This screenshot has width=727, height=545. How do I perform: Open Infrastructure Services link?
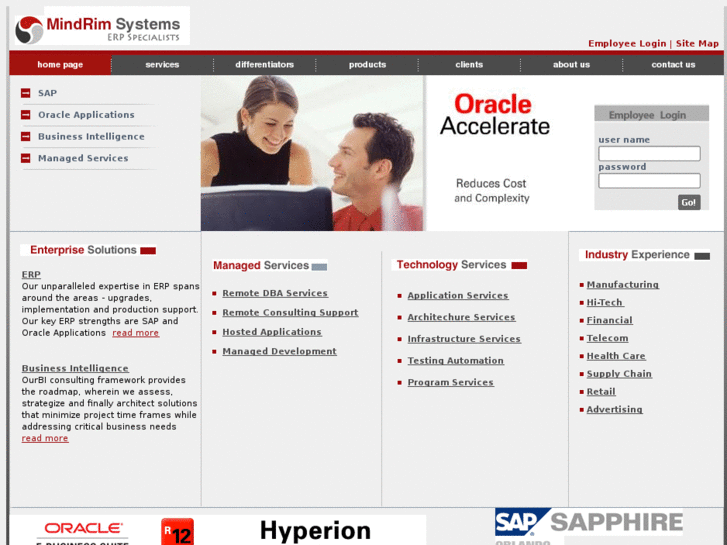(464, 339)
